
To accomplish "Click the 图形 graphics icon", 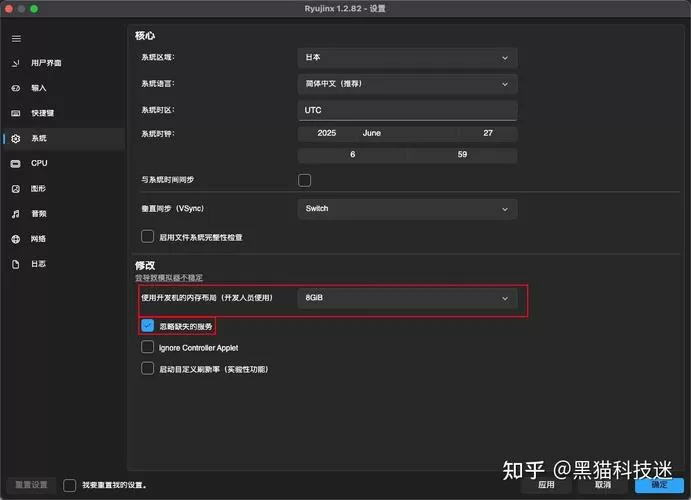I will pos(16,189).
